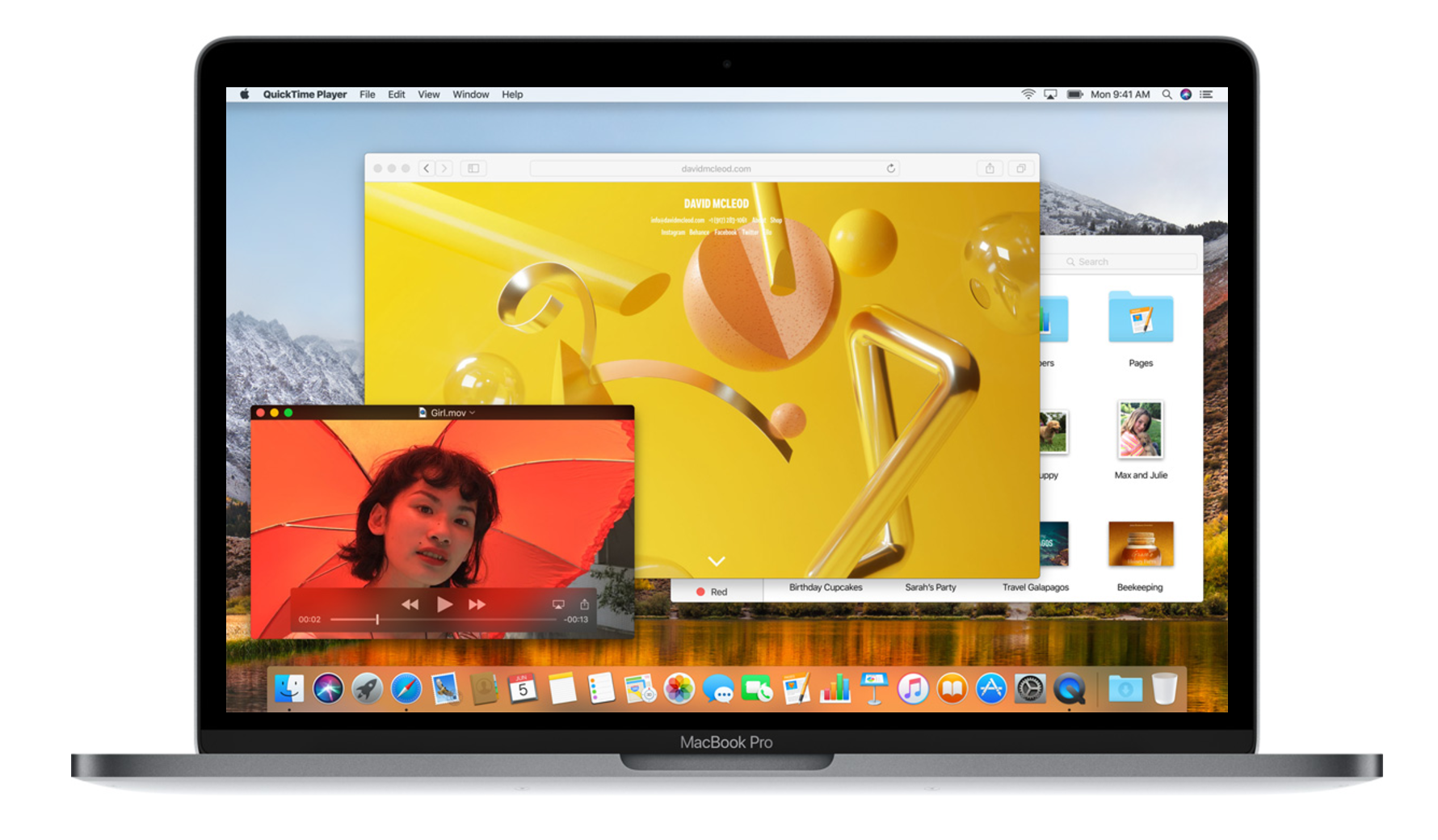
Task: Open iBooks orange icon in Dock
Action: click(x=952, y=689)
